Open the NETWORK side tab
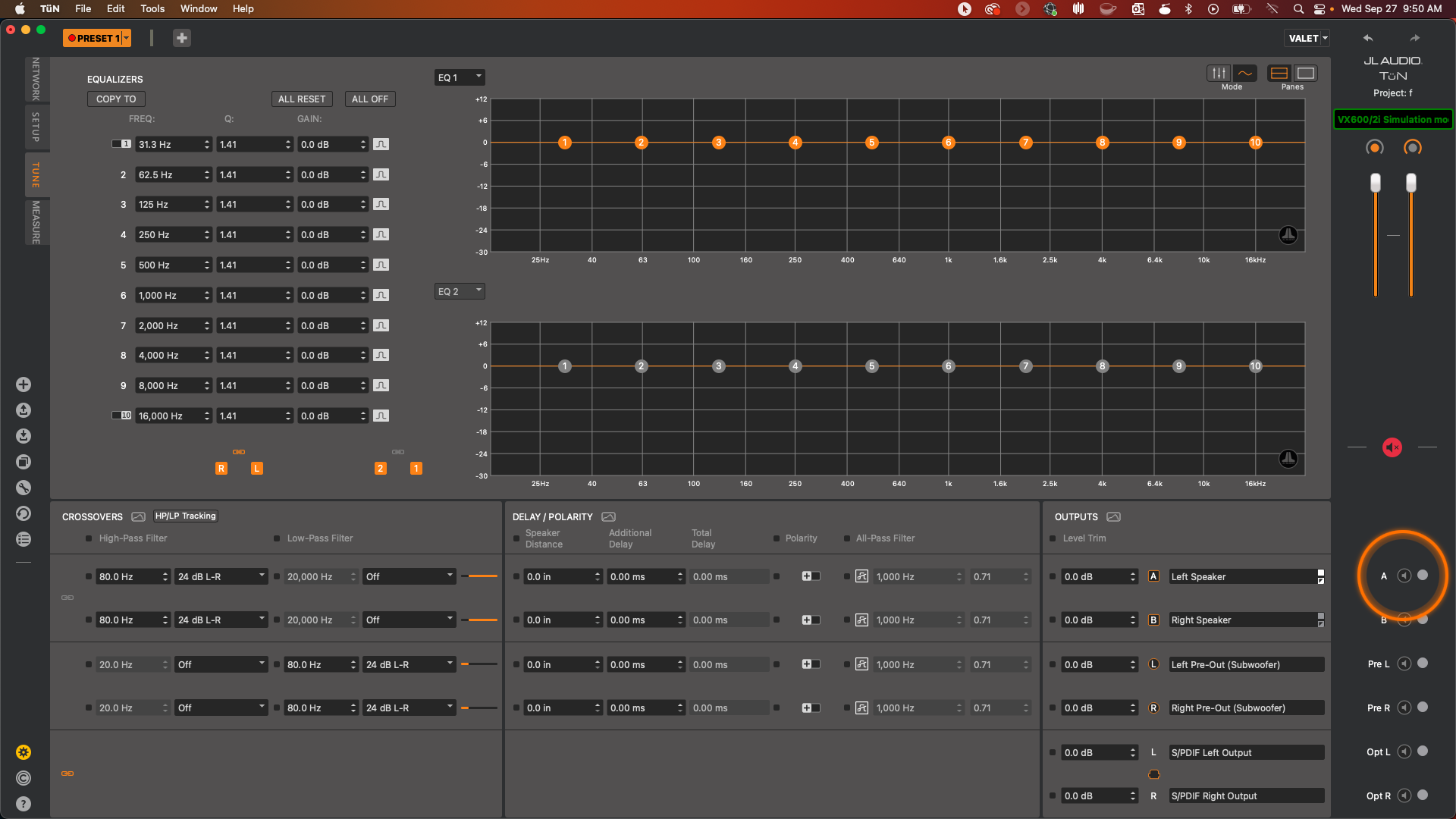The height and width of the screenshot is (819, 1456). pyautogui.click(x=36, y=79)
